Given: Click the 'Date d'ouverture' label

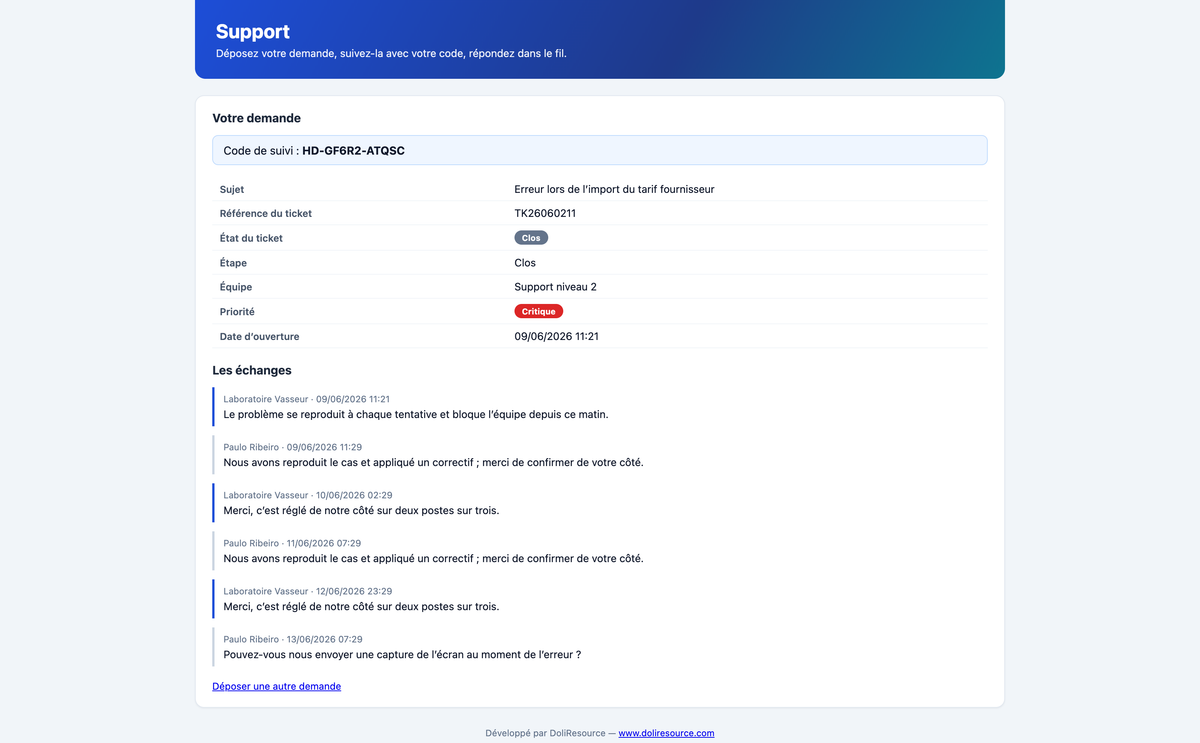Looking at the screenshot, I should (x=259, y=337).
